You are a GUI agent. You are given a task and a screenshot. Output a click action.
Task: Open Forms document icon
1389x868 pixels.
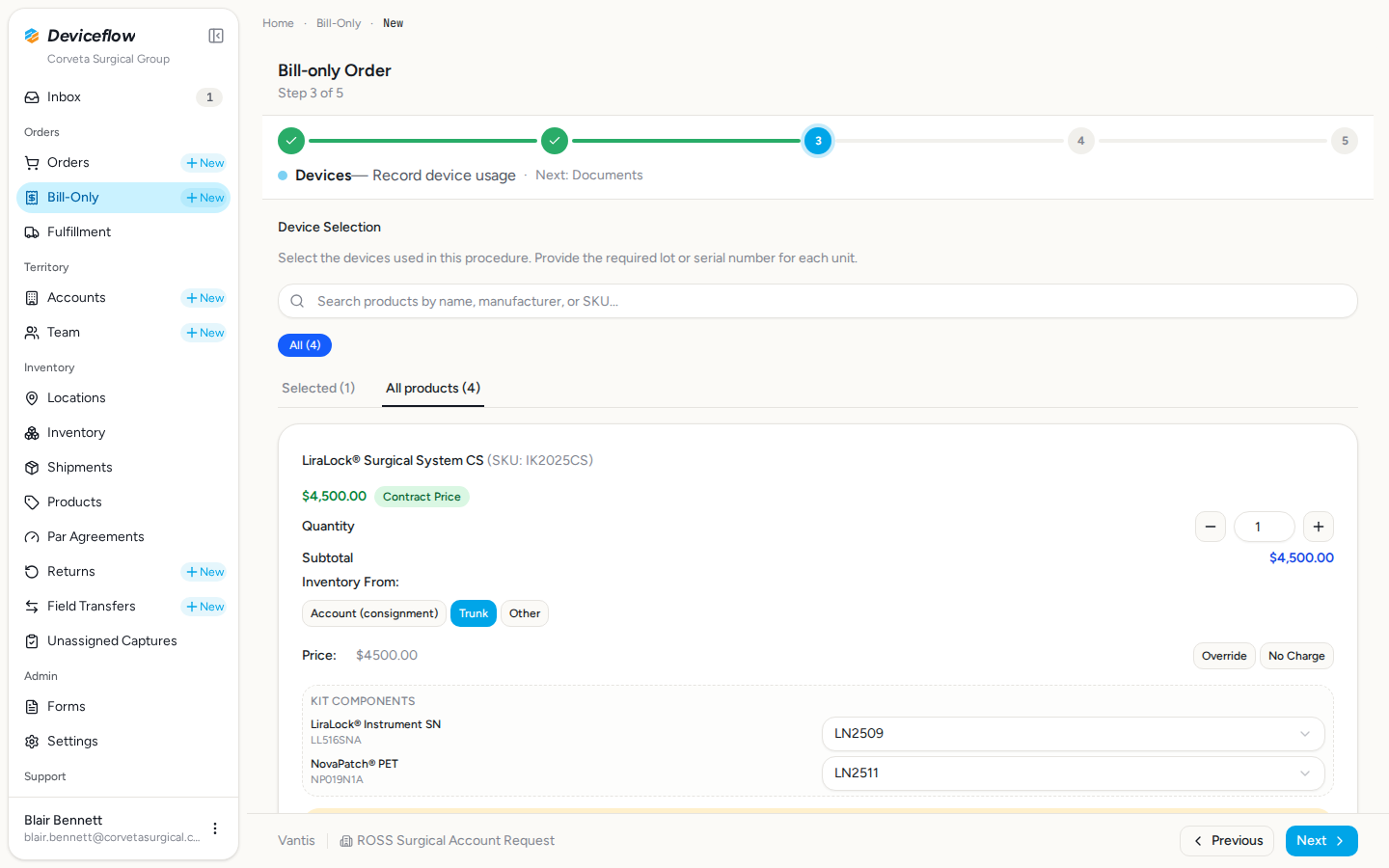tap(32, 707)
